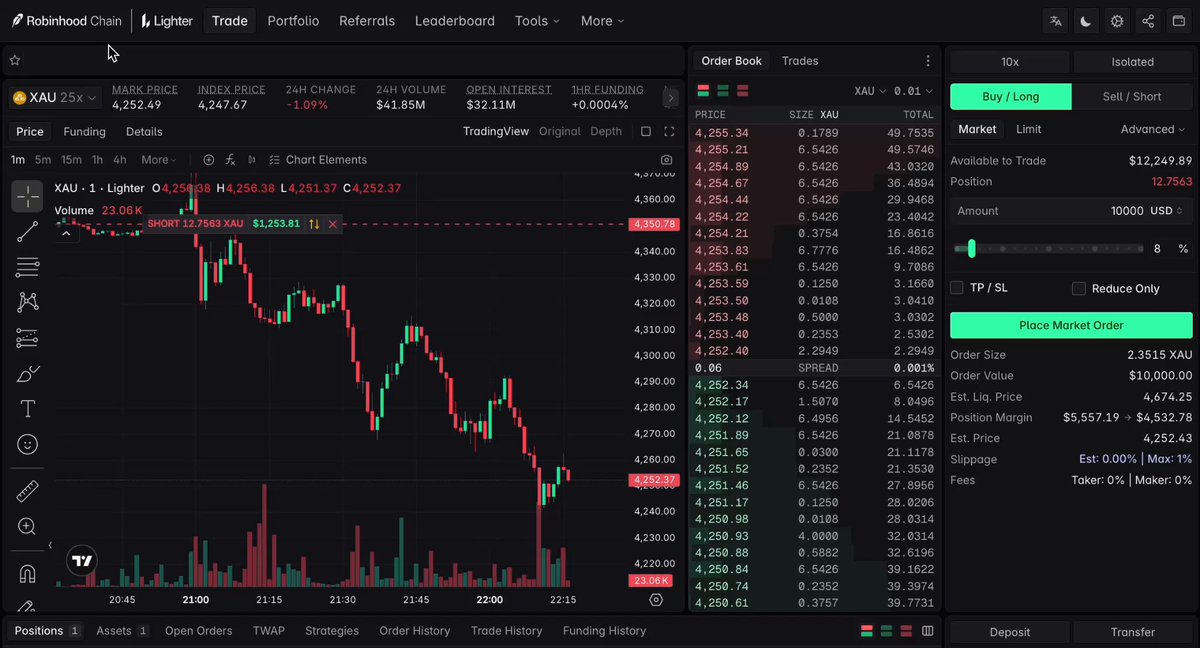Activate the ruler measure tool
Viewport: 1200px width, 648px height.
(x=27, y=491)
